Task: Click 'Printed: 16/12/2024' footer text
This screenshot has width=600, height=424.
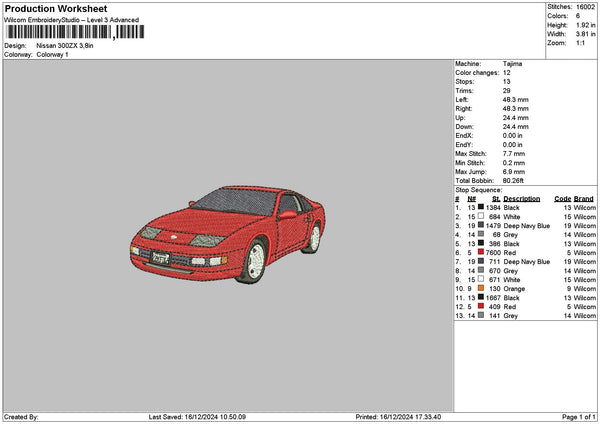Action: click(x=398, y=417)
